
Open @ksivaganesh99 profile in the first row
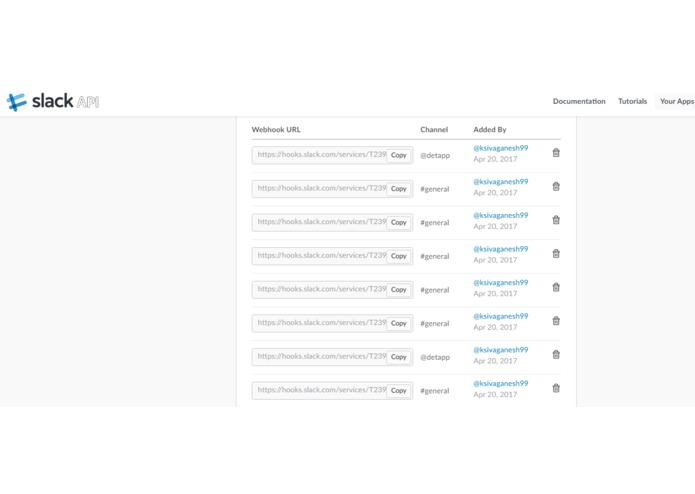point(500,148)
